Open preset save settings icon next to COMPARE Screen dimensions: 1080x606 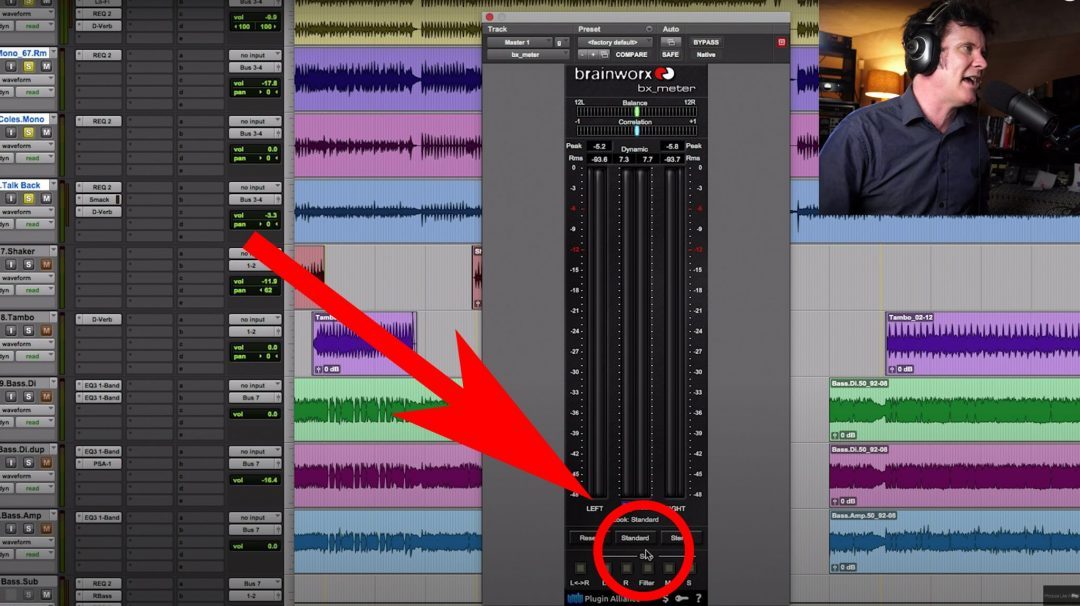[604, 54]
